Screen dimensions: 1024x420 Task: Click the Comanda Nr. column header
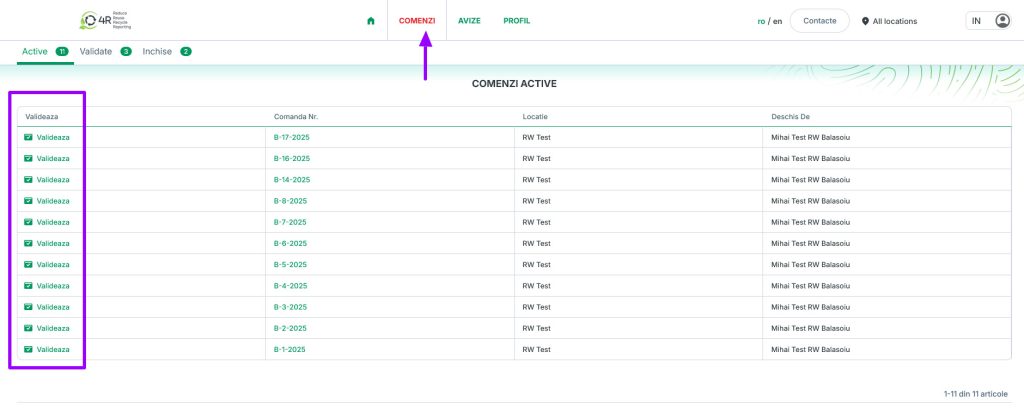296,116
